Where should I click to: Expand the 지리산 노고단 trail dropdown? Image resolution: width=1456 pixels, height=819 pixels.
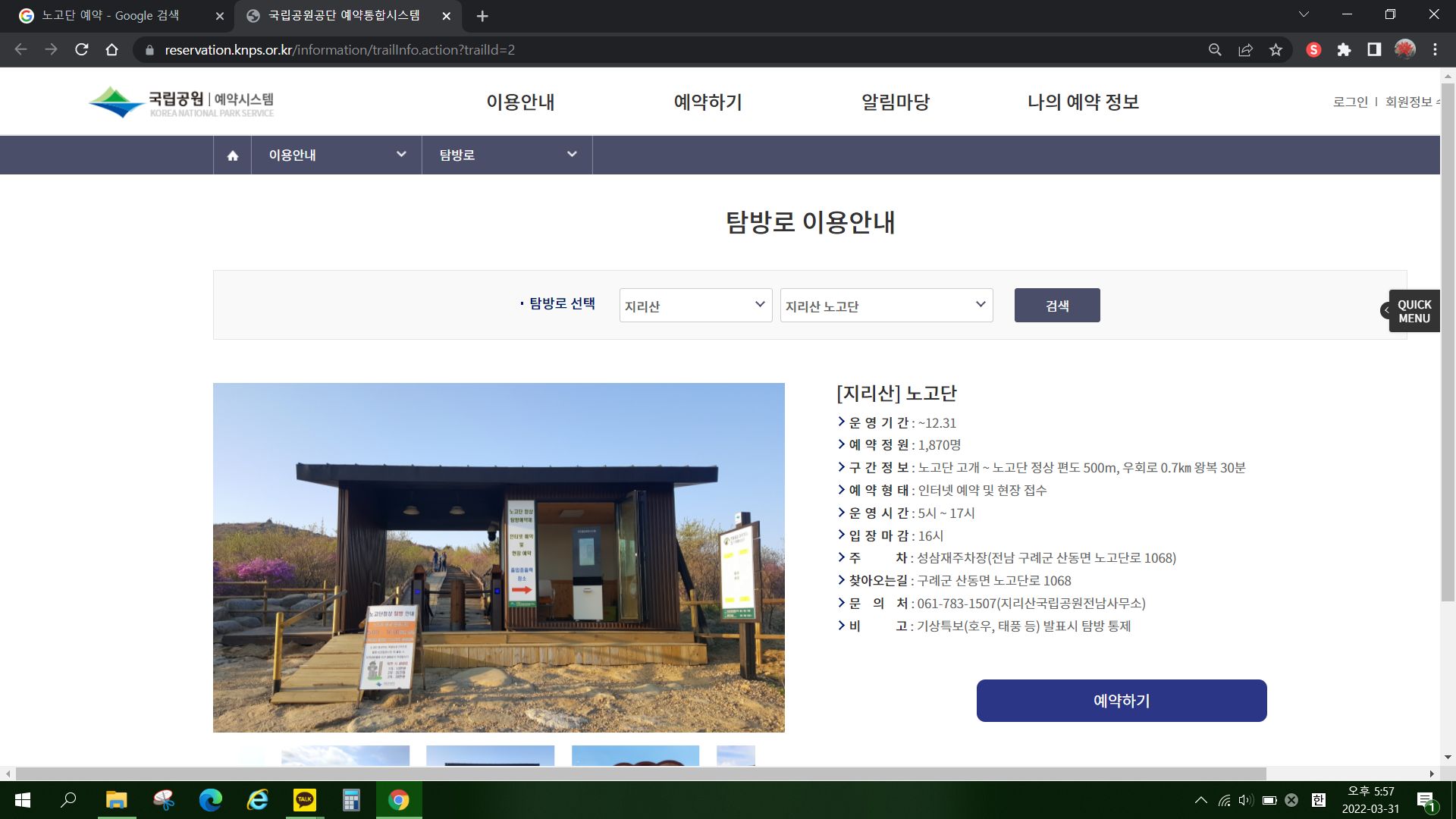[886, 306]
